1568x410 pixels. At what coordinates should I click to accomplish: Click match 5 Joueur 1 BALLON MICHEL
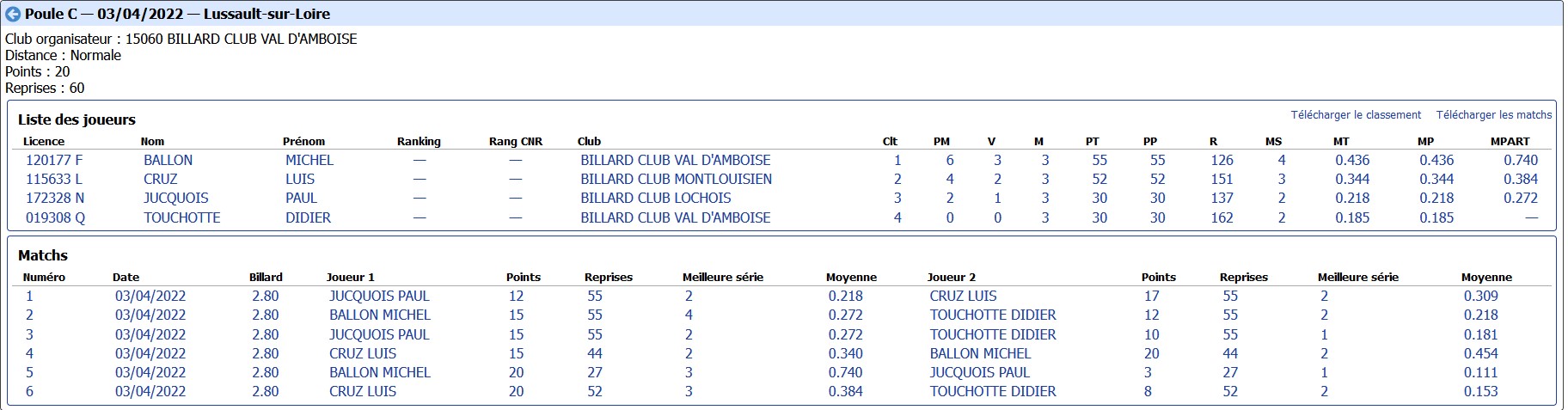tap(379, 373)
